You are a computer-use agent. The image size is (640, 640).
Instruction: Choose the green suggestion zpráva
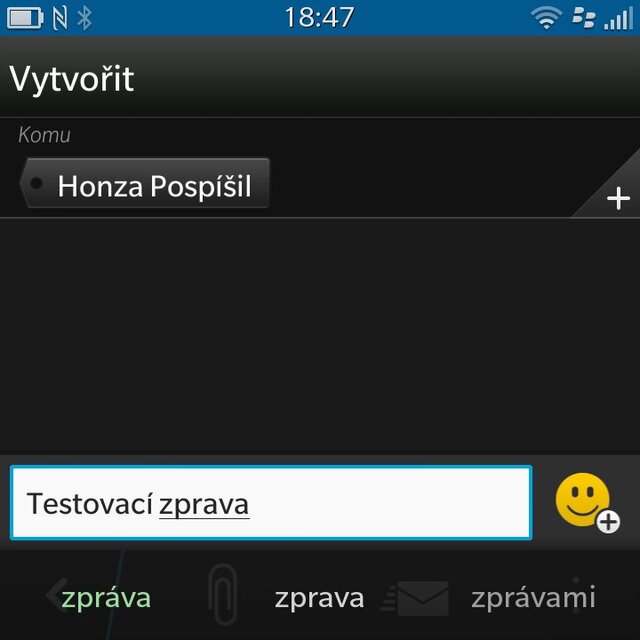[x=106, y=598]
